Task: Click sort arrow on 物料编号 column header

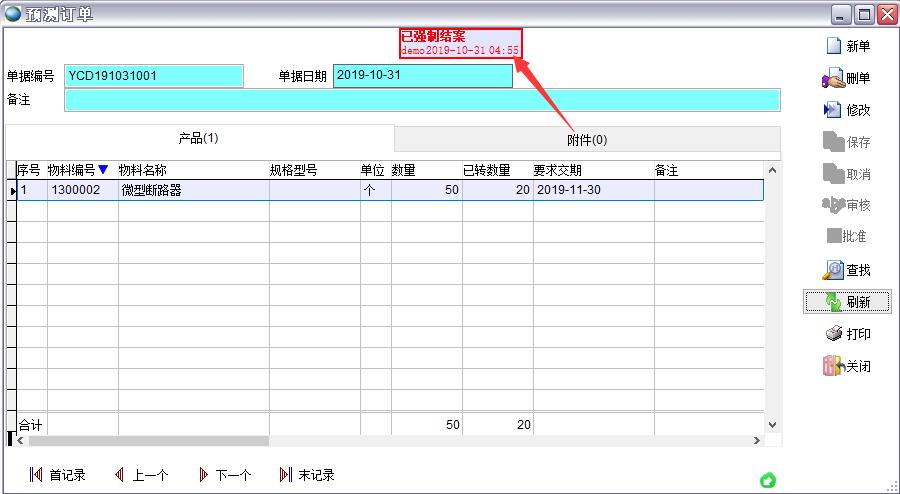Action: pos(103,170)
